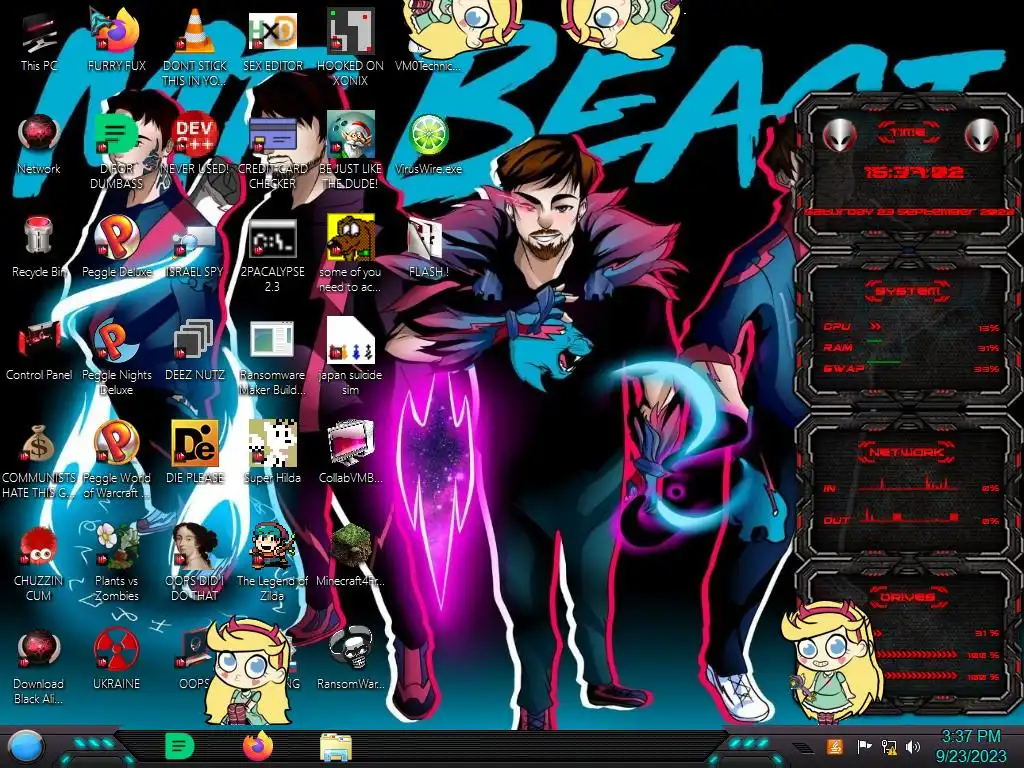This screenshot has width=1024, height=768.
Task: Open the Recycle Bin
Action: point(39,248)
